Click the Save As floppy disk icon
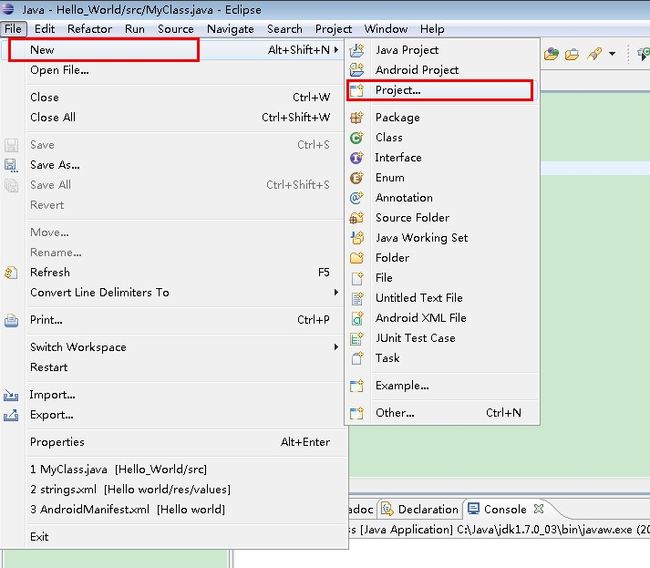 11,165
